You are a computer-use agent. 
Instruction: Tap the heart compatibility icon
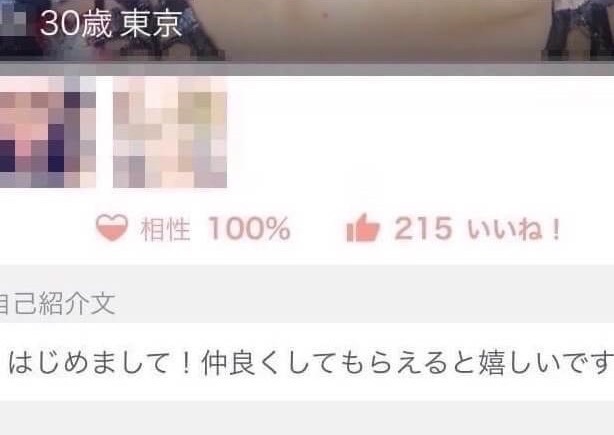point(112,227)
